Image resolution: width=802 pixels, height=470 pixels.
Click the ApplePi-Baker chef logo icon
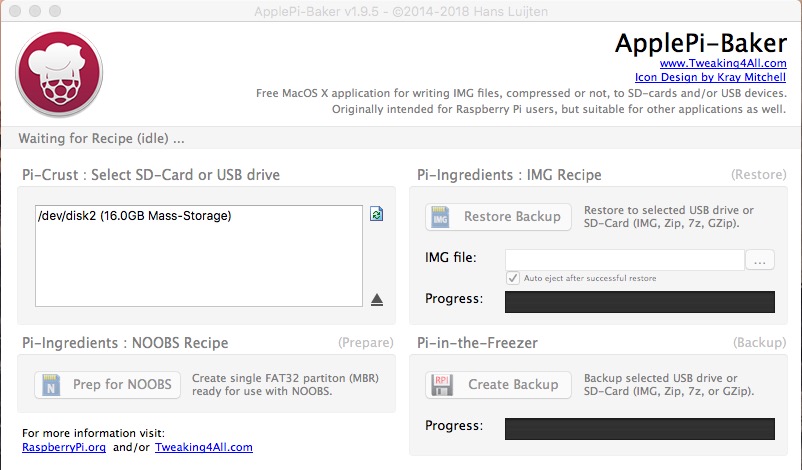point(59,74)
